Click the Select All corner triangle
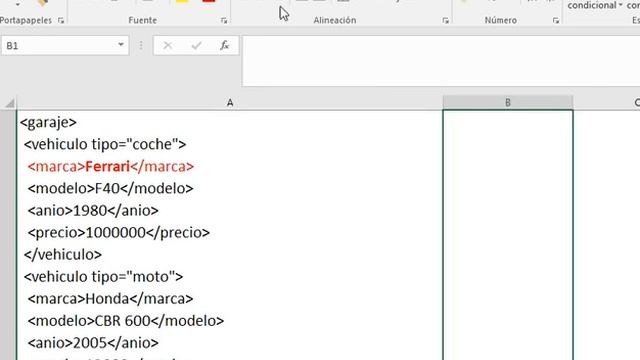Screen dimensions: 640x360 pyautogui.click(x=9, y=103)
